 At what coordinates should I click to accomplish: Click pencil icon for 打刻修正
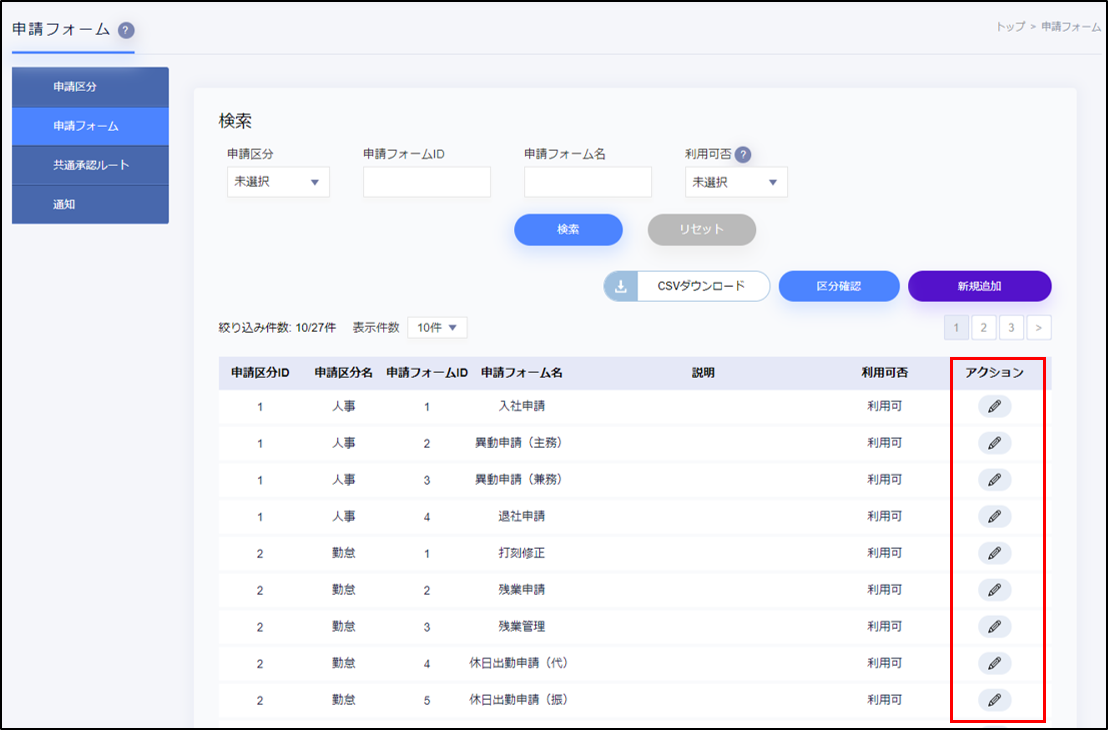(994, 553)
